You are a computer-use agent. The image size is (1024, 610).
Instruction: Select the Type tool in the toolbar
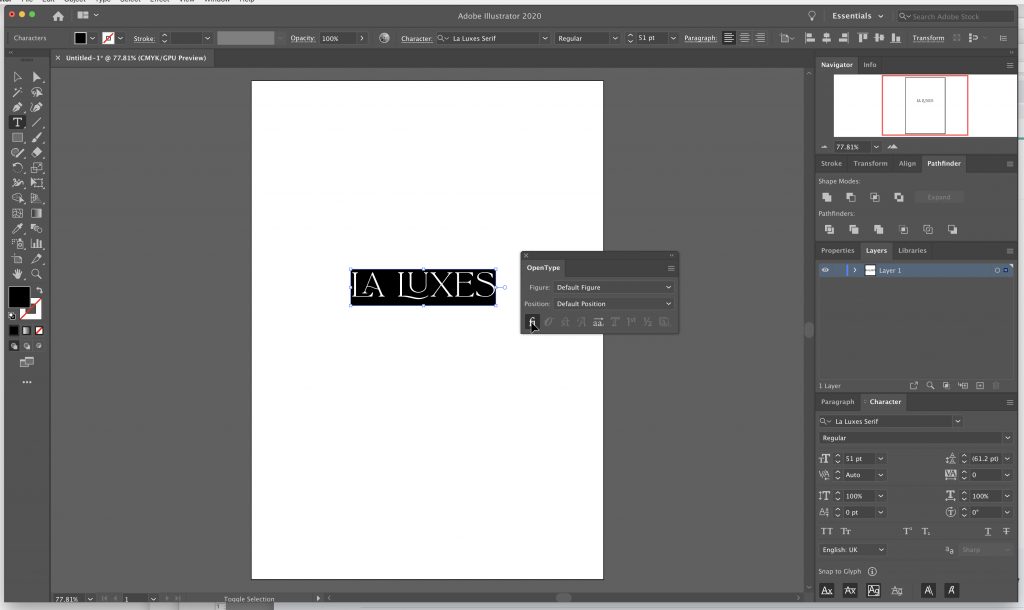pyautogui.click(x=17, y=122)
